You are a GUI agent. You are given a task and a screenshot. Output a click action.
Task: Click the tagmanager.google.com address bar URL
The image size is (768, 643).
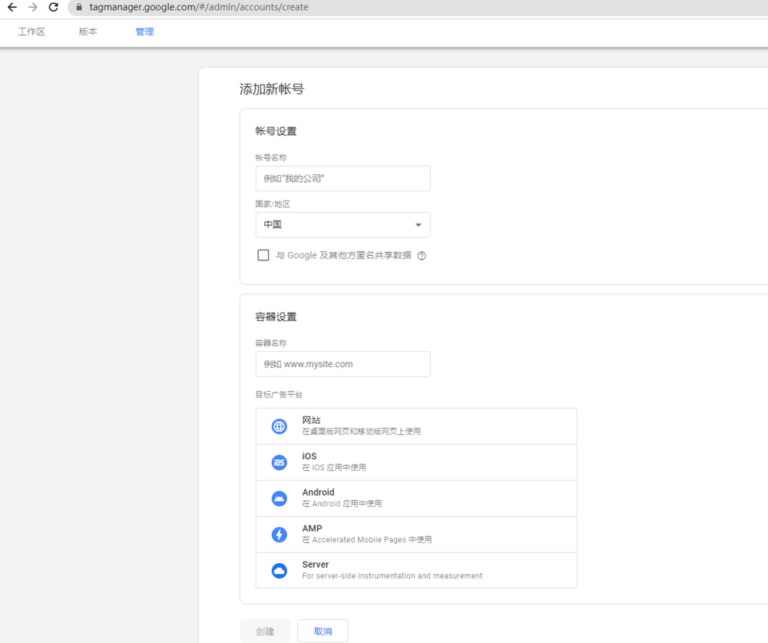point(198,7)
